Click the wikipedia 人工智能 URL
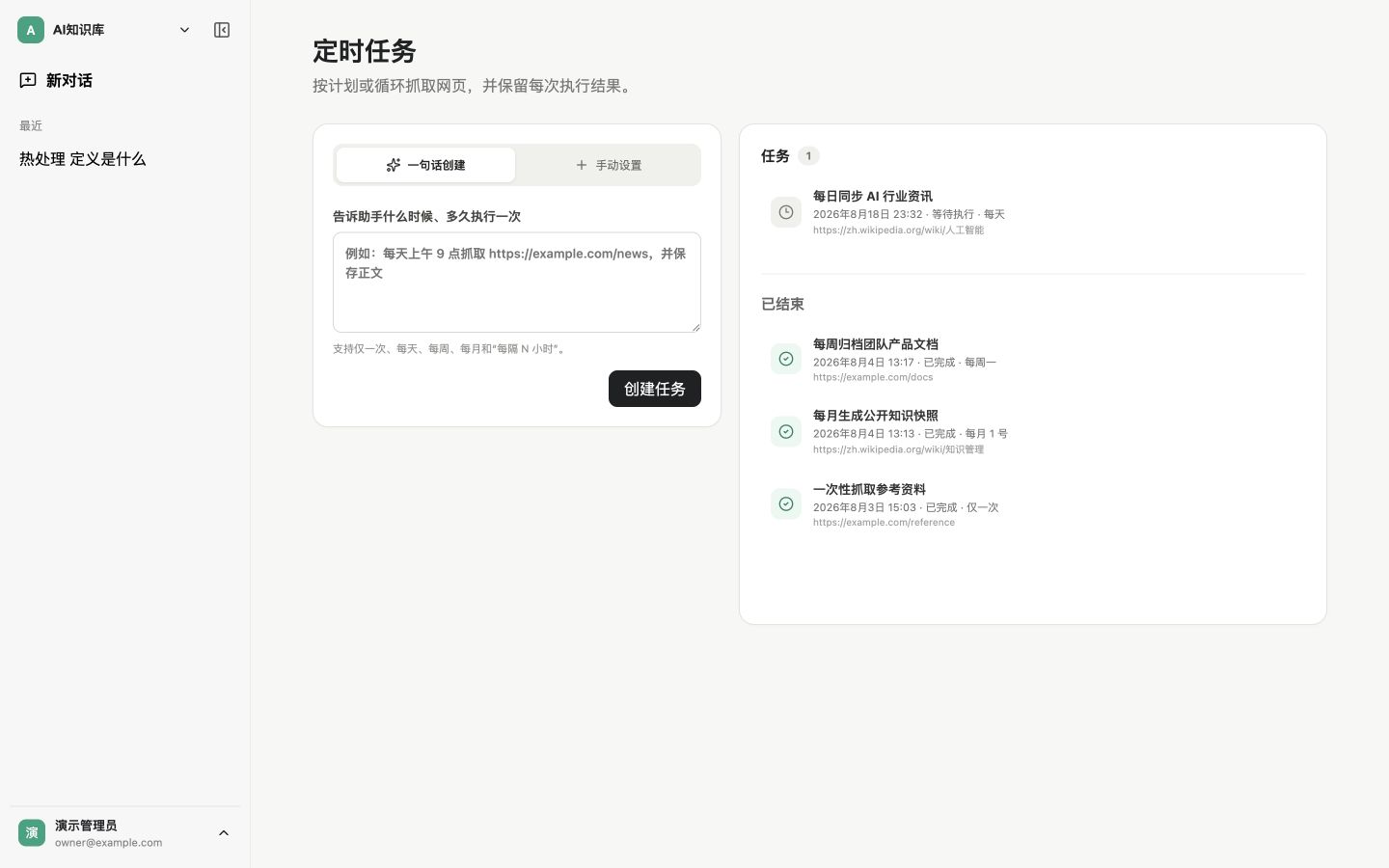This screenshot has width=1389, height=868. tap(898, 231)
